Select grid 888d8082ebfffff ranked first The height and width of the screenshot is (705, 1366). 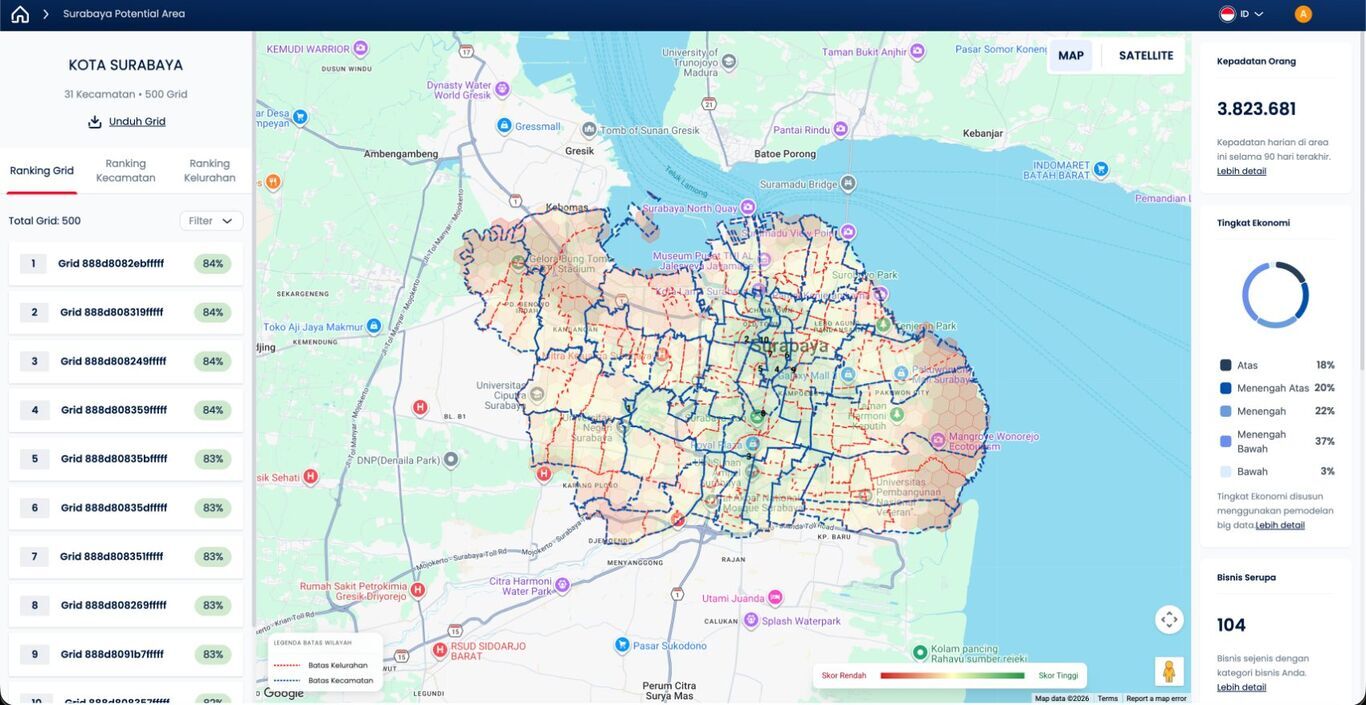click(126, 264)
